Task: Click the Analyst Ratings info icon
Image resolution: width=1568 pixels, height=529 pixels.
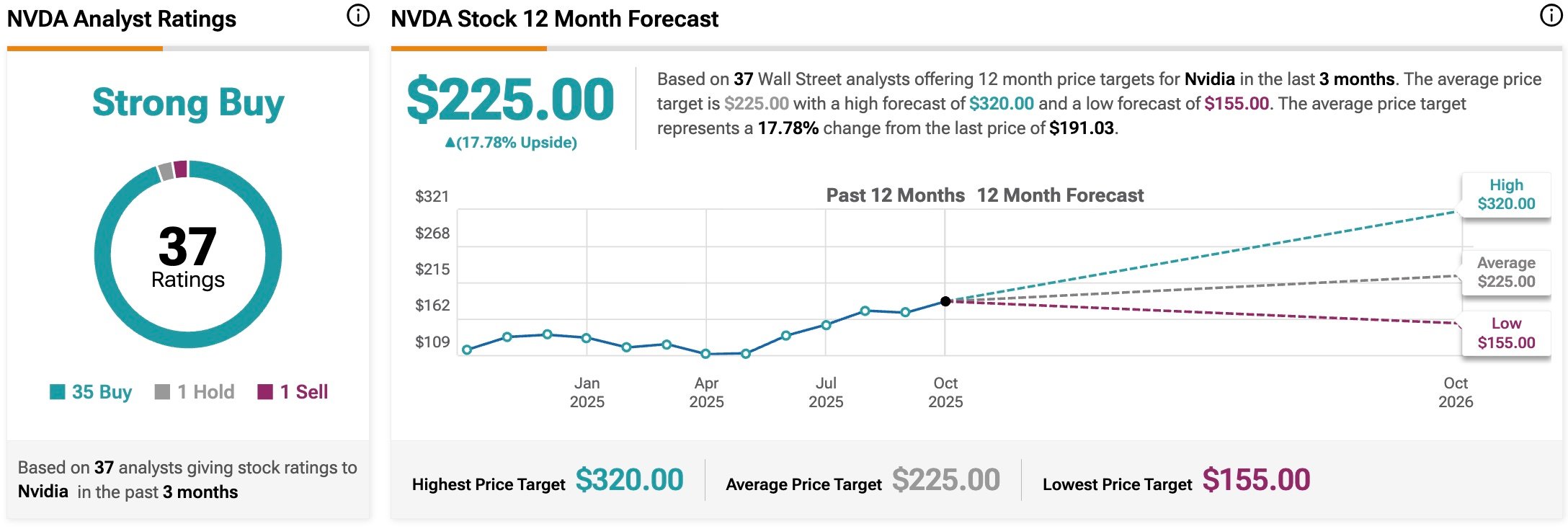Action: coord(358,15)
